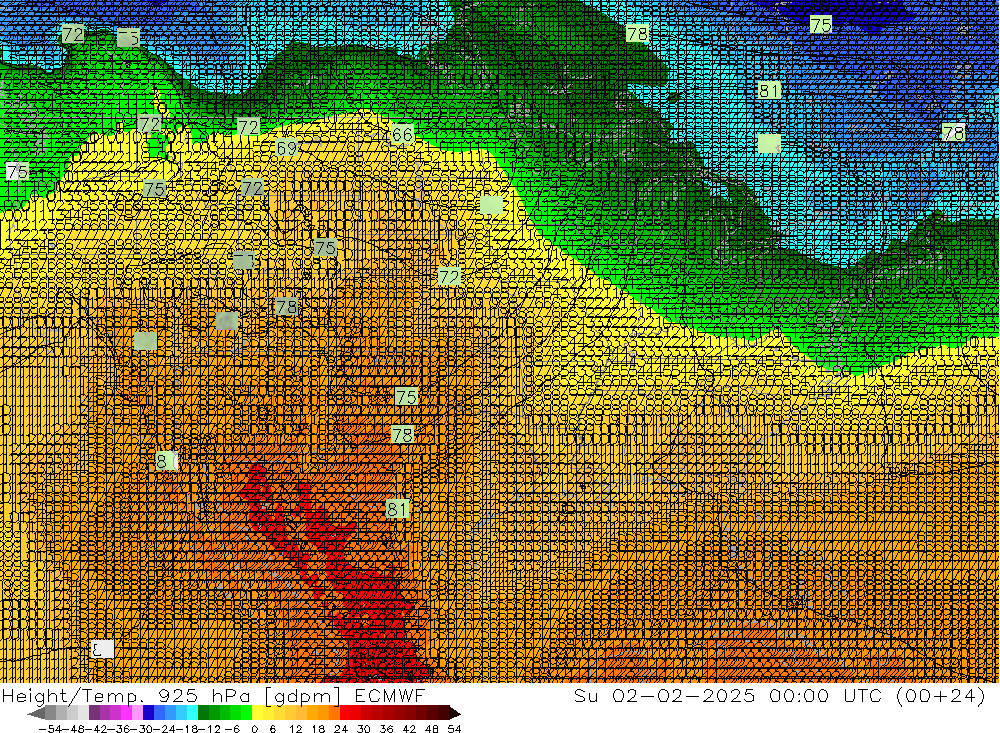Click the "[gdpm]" unit label

[x=302, y=697]
